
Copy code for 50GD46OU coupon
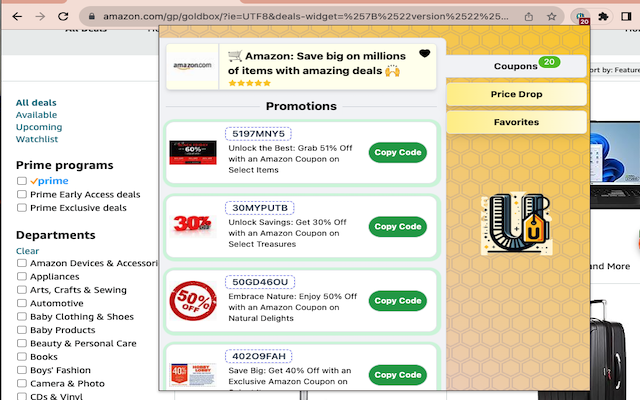point(398,301)
